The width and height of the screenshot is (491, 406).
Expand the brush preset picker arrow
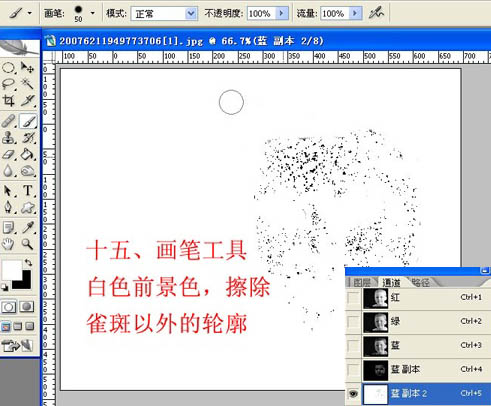click(92, 13)
